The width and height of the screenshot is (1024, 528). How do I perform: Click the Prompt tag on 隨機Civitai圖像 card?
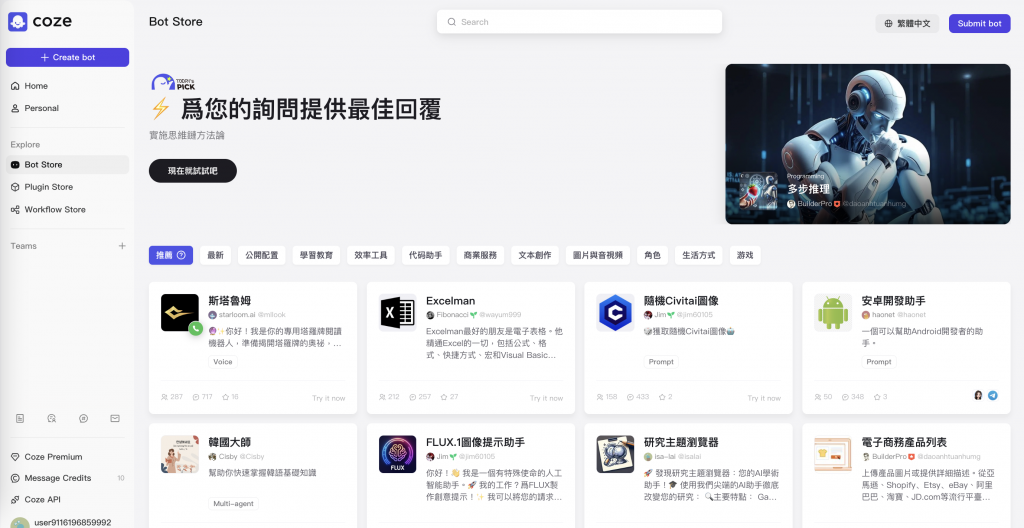(x=661, y=362)
